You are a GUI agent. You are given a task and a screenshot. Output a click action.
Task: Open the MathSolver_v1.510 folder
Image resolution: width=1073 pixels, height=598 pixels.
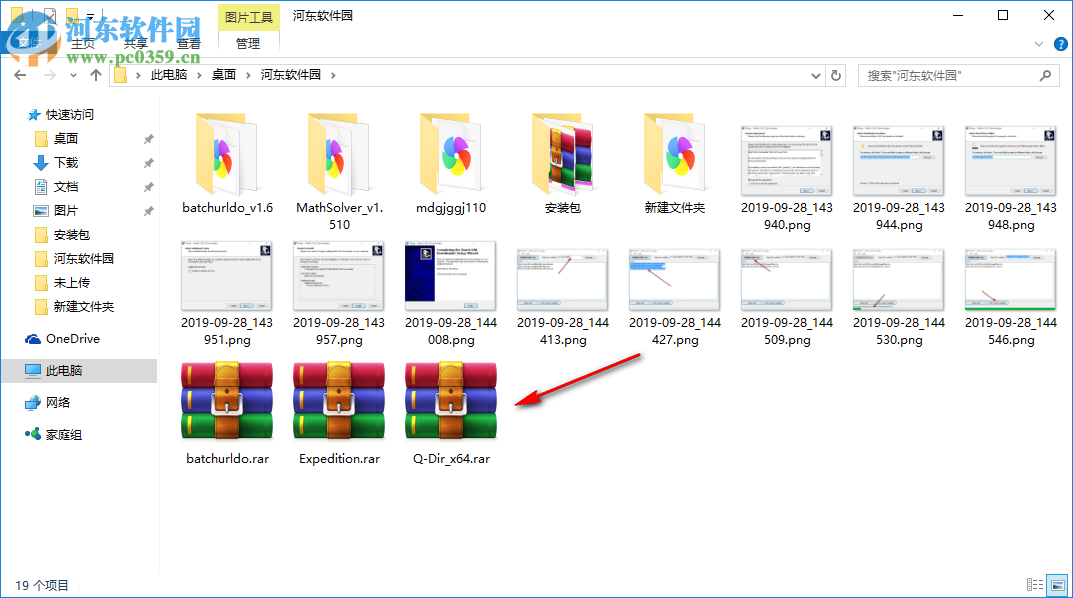coord(339,155)
